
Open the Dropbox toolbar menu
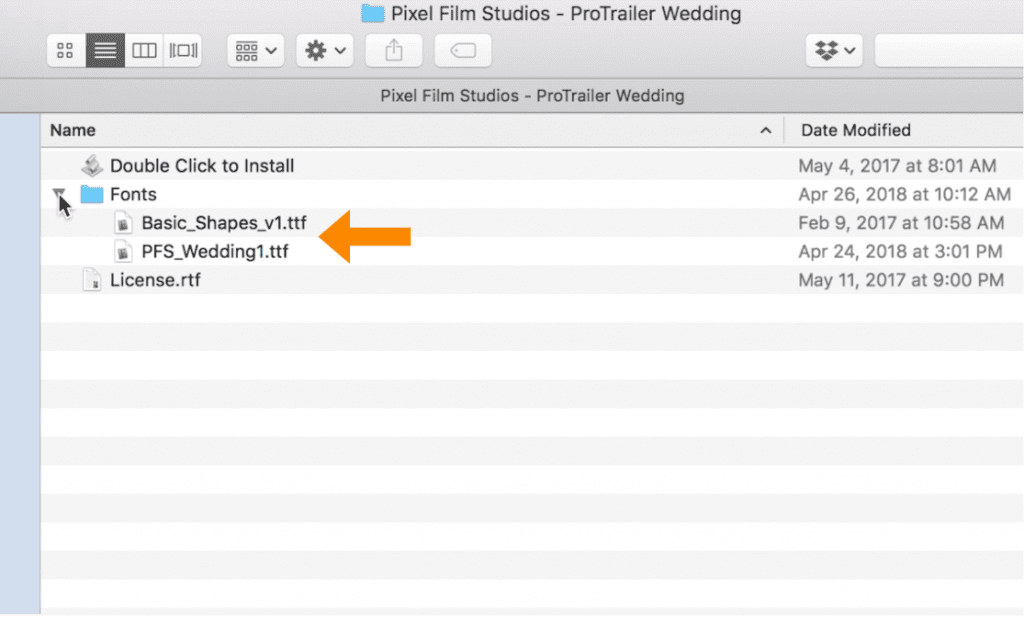coord(834,50)
